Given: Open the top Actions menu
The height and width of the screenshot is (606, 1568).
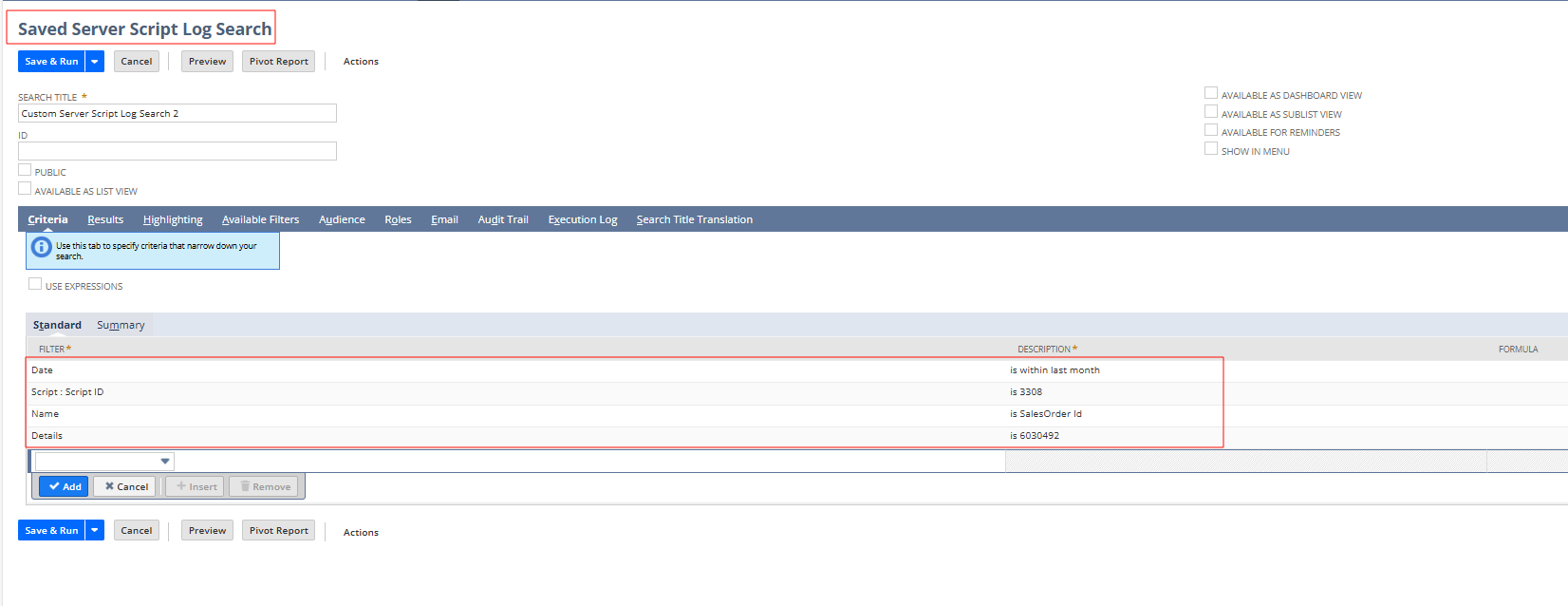Looking at the screenshot, I should (x=361, y=62).
